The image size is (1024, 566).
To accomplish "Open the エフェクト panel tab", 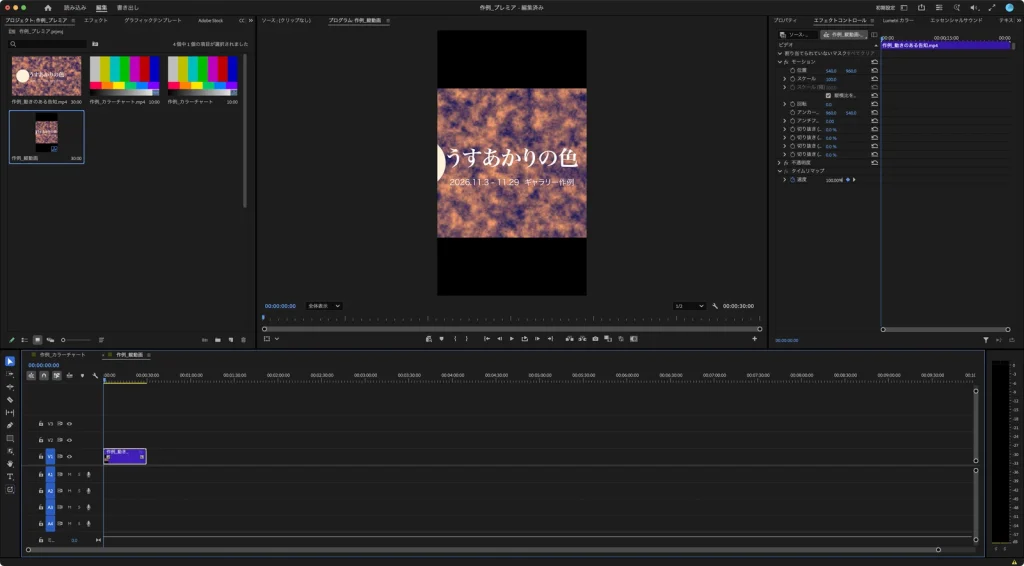I will coord(96,20).
